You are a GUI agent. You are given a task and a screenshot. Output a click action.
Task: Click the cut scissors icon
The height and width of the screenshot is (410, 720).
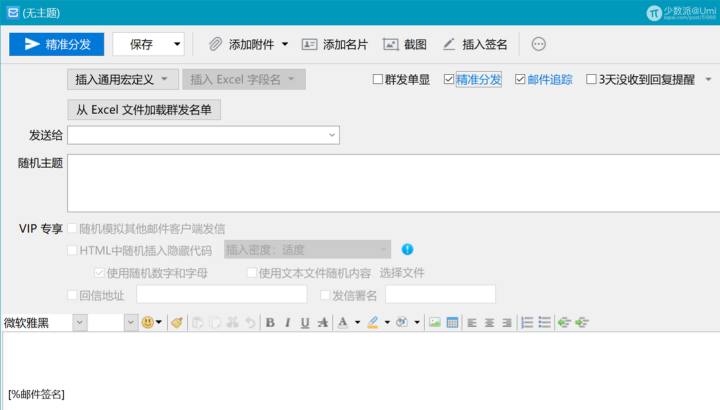[x=233, y=323]
